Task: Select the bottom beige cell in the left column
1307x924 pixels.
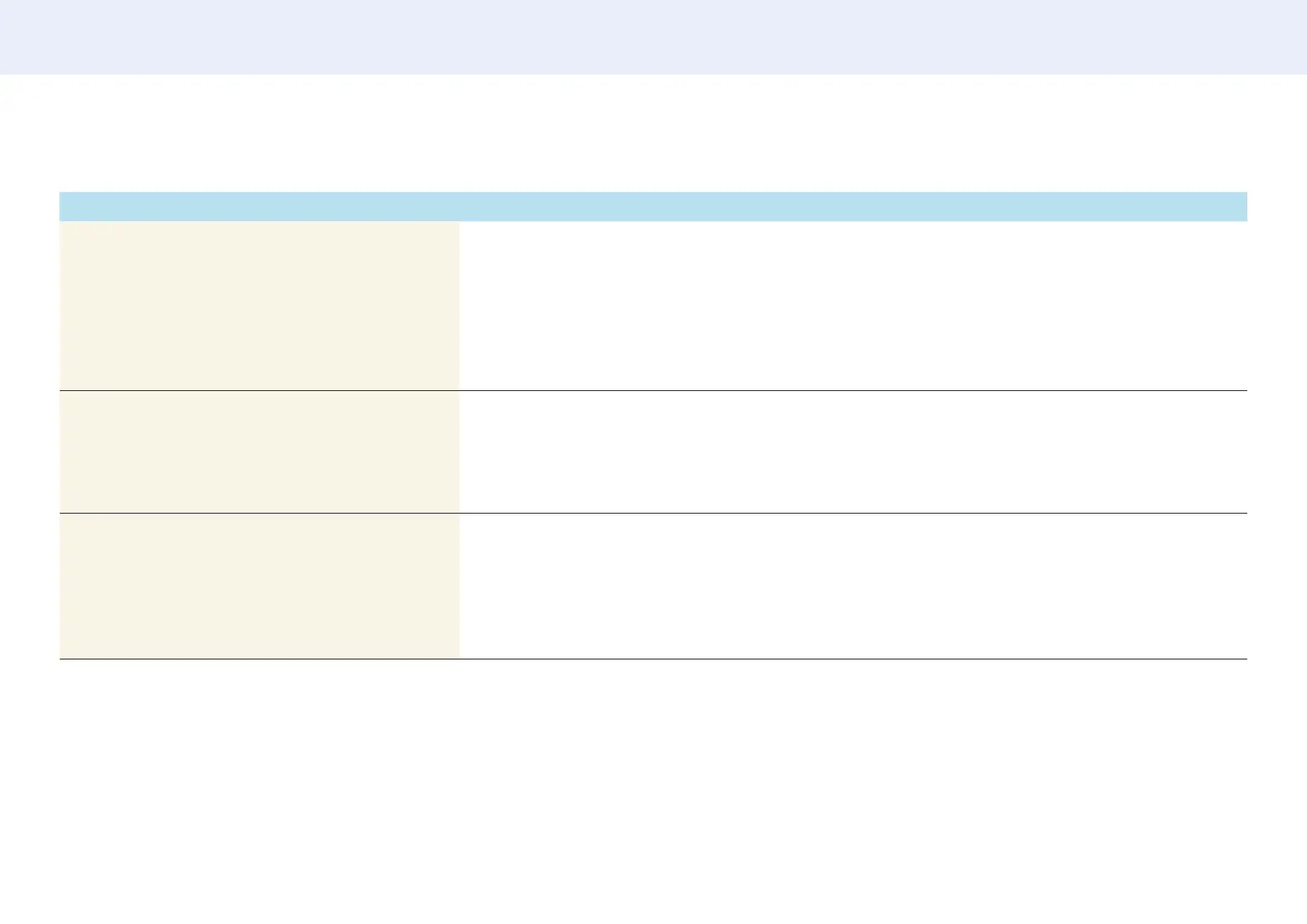Action: (x=259, y=586)
